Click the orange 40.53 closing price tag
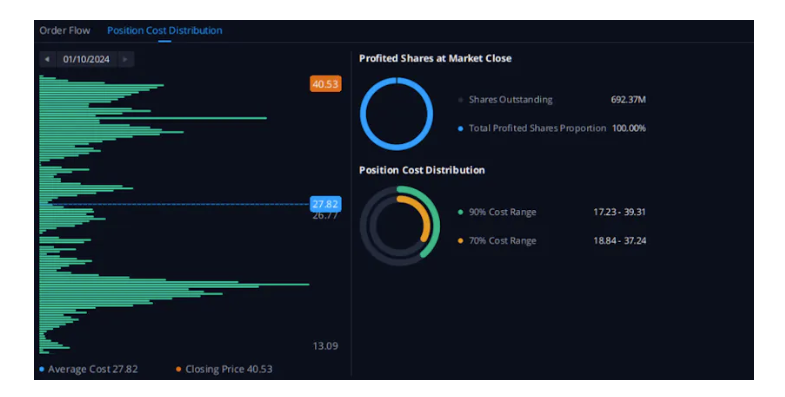This screenshot has width=785, height=397. tap(325, 84)
